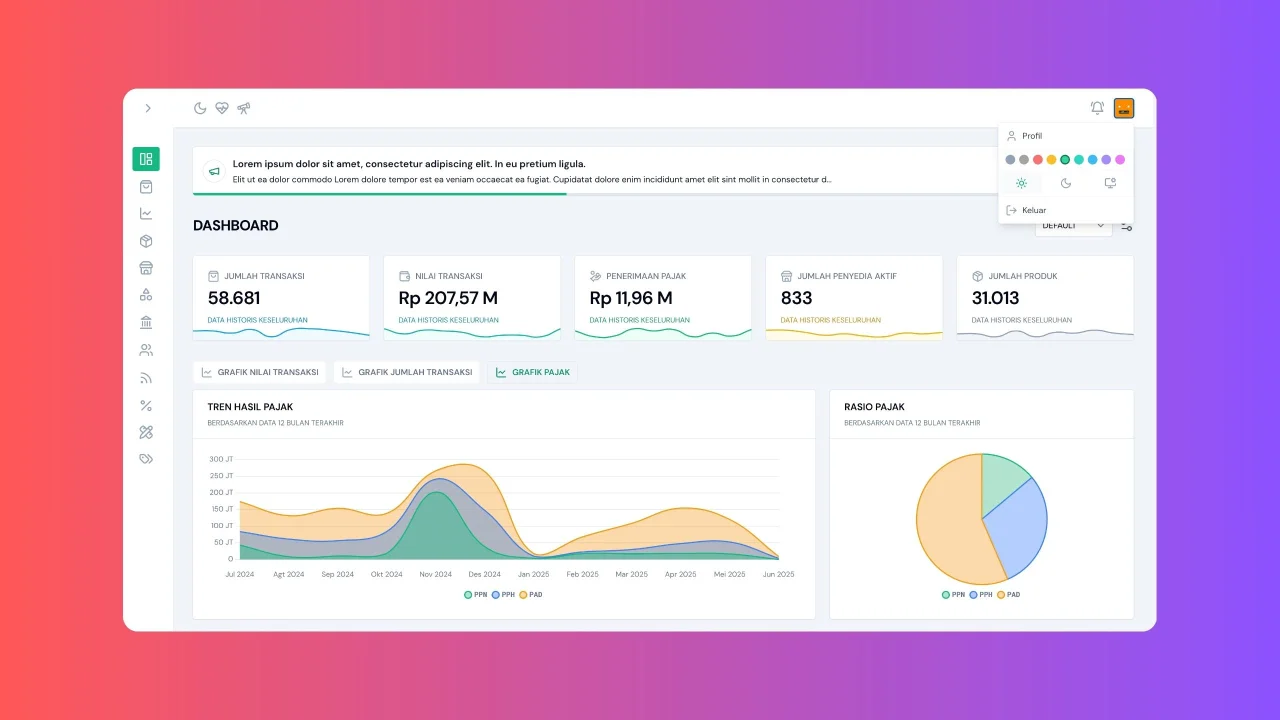Viewport: 1280px width, 720px height.
Task: Enable dark mode in profile menu
Action: point(1066,183)
